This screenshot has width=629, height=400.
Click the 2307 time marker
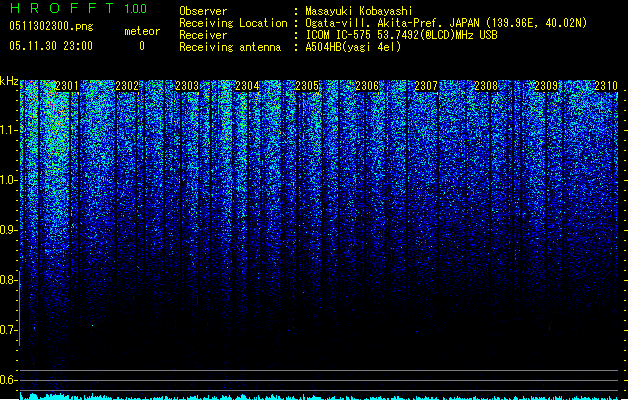tap(426, 86)
